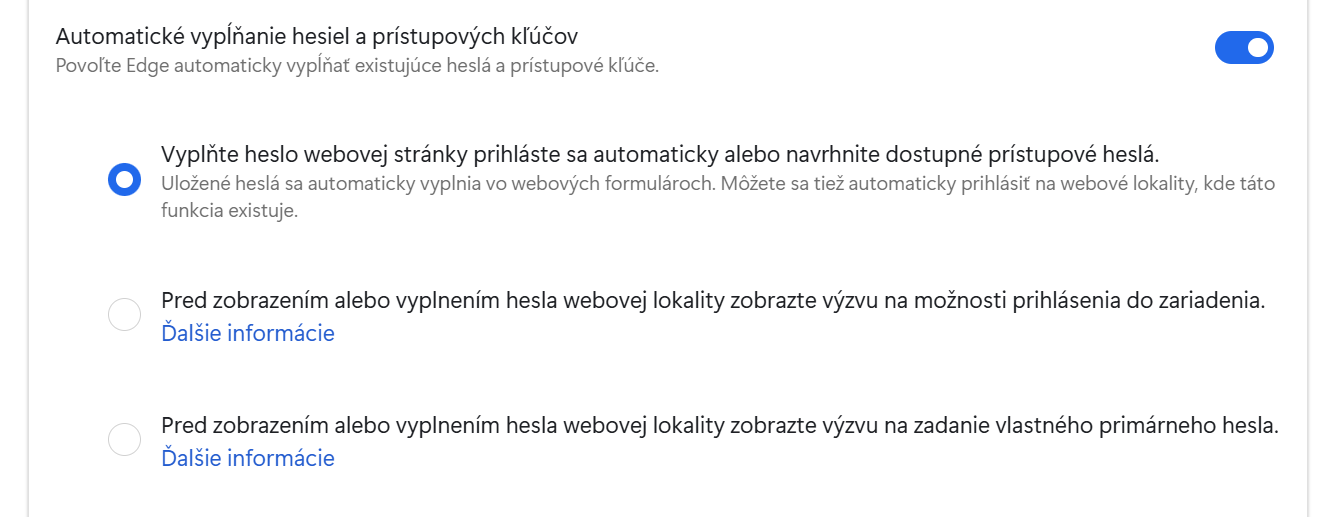
Task: Select the 'Vyplňte heslo webovej stránky' radio button
Action: [124, 180]
